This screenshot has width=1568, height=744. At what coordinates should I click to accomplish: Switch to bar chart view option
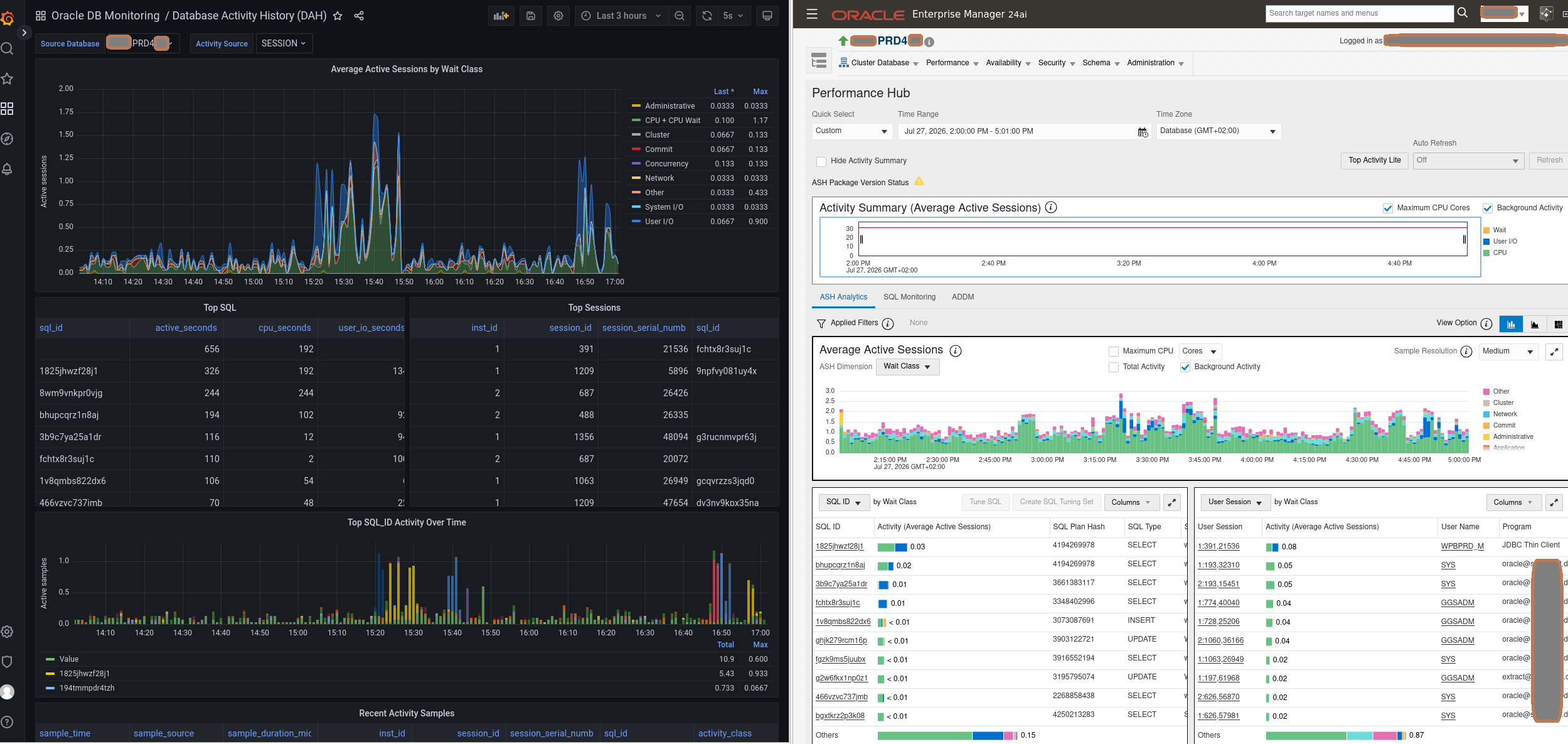[1511, 324]
